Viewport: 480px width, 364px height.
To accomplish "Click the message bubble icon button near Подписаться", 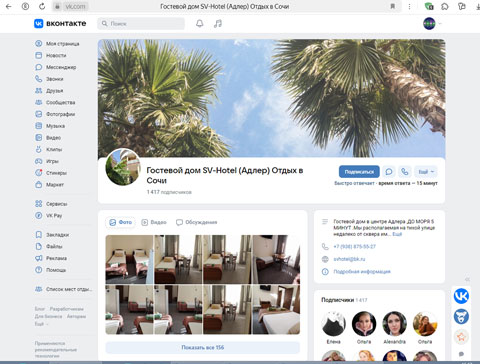I will [389, 172].
